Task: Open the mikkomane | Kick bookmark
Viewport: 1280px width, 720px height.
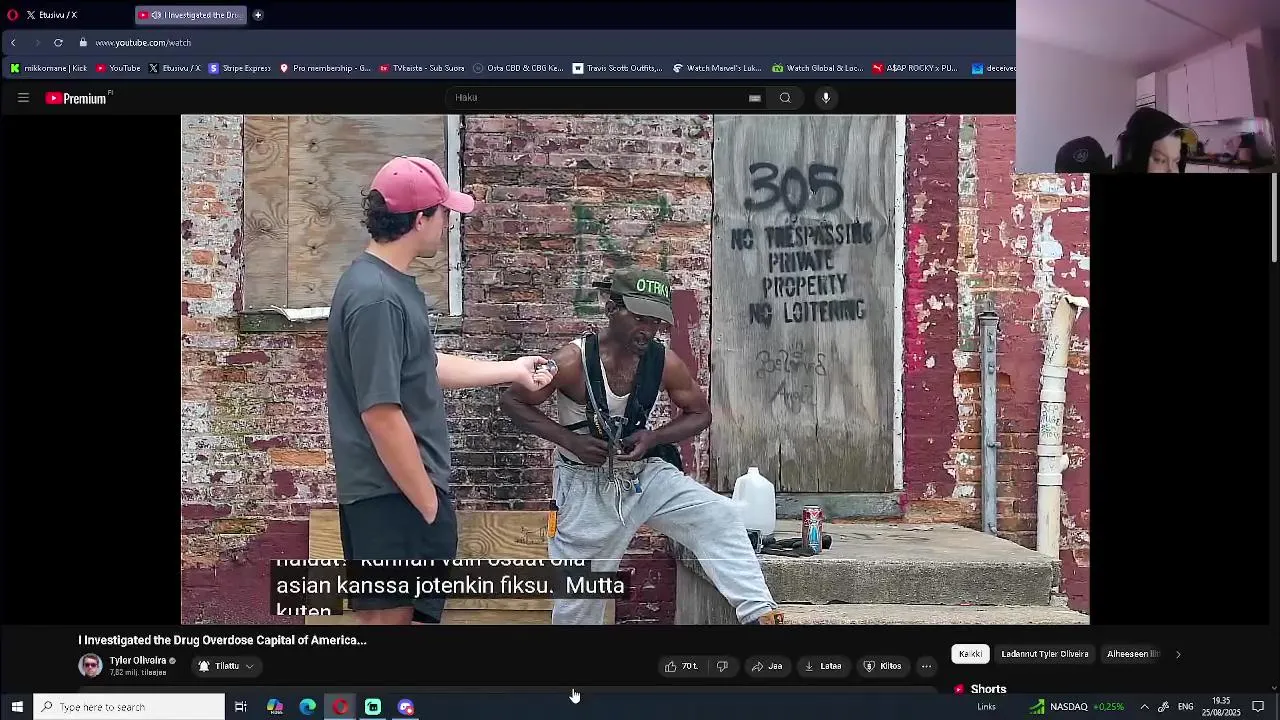Action: (48, 68)
